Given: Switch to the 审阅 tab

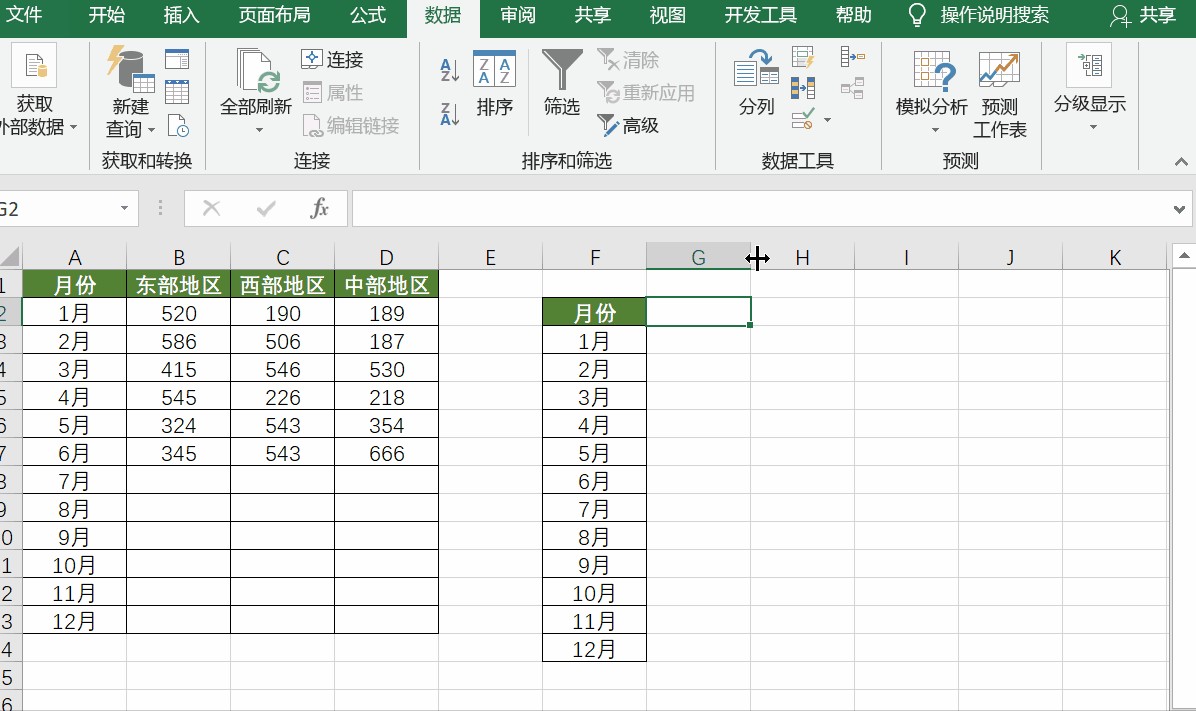Looking at the screenshot, I should click(x=518, y=15).
